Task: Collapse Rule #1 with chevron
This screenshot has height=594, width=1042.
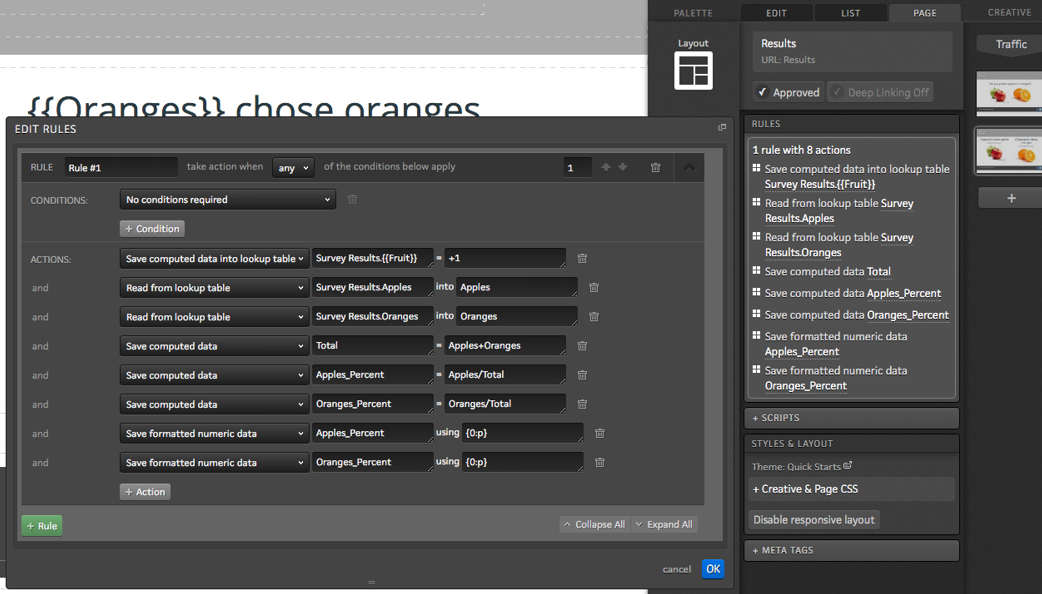Action: tap(689, 167)
